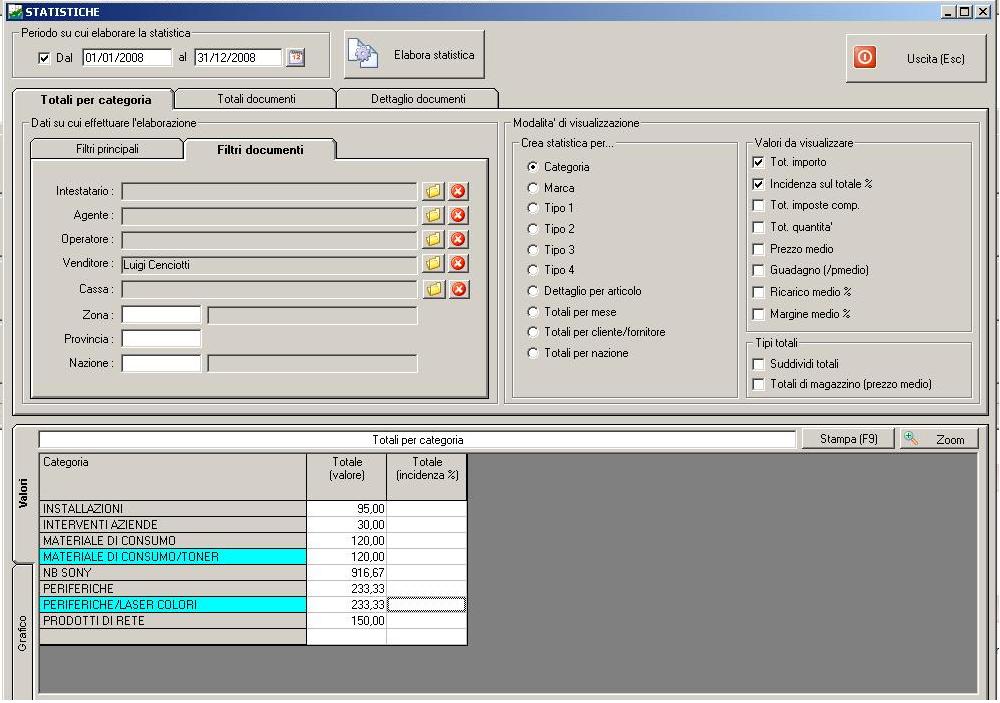Select the Marca radio option
This screenshot has height=703, width=1000.
[x=533, y=188]
